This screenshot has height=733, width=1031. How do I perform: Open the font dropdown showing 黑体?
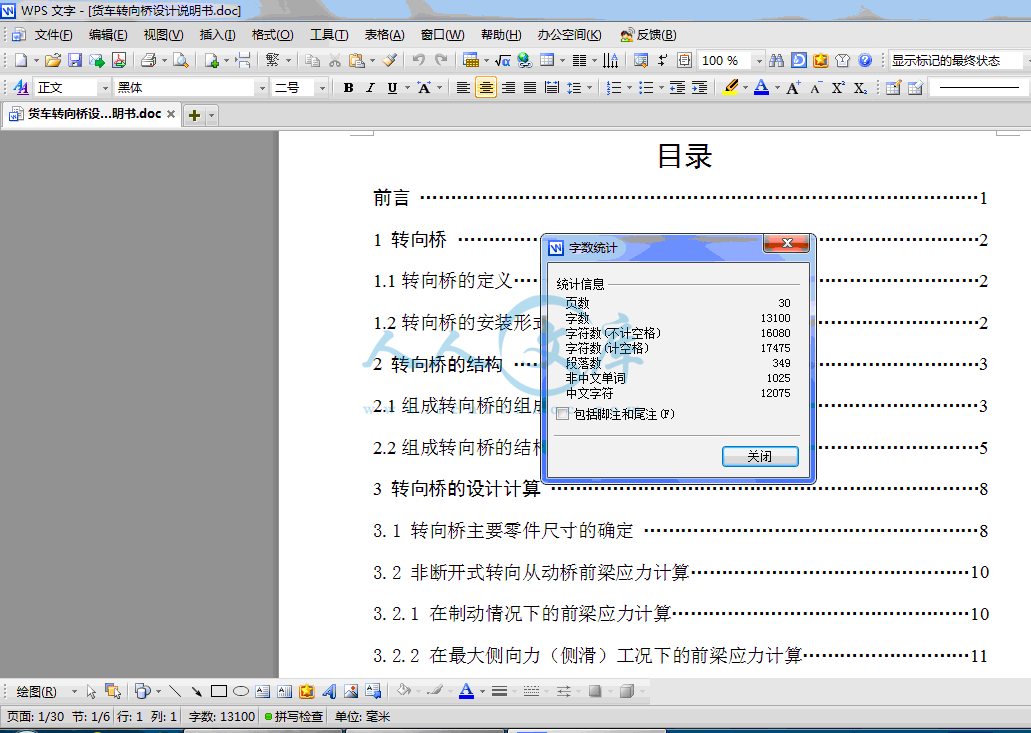[262, 87]
